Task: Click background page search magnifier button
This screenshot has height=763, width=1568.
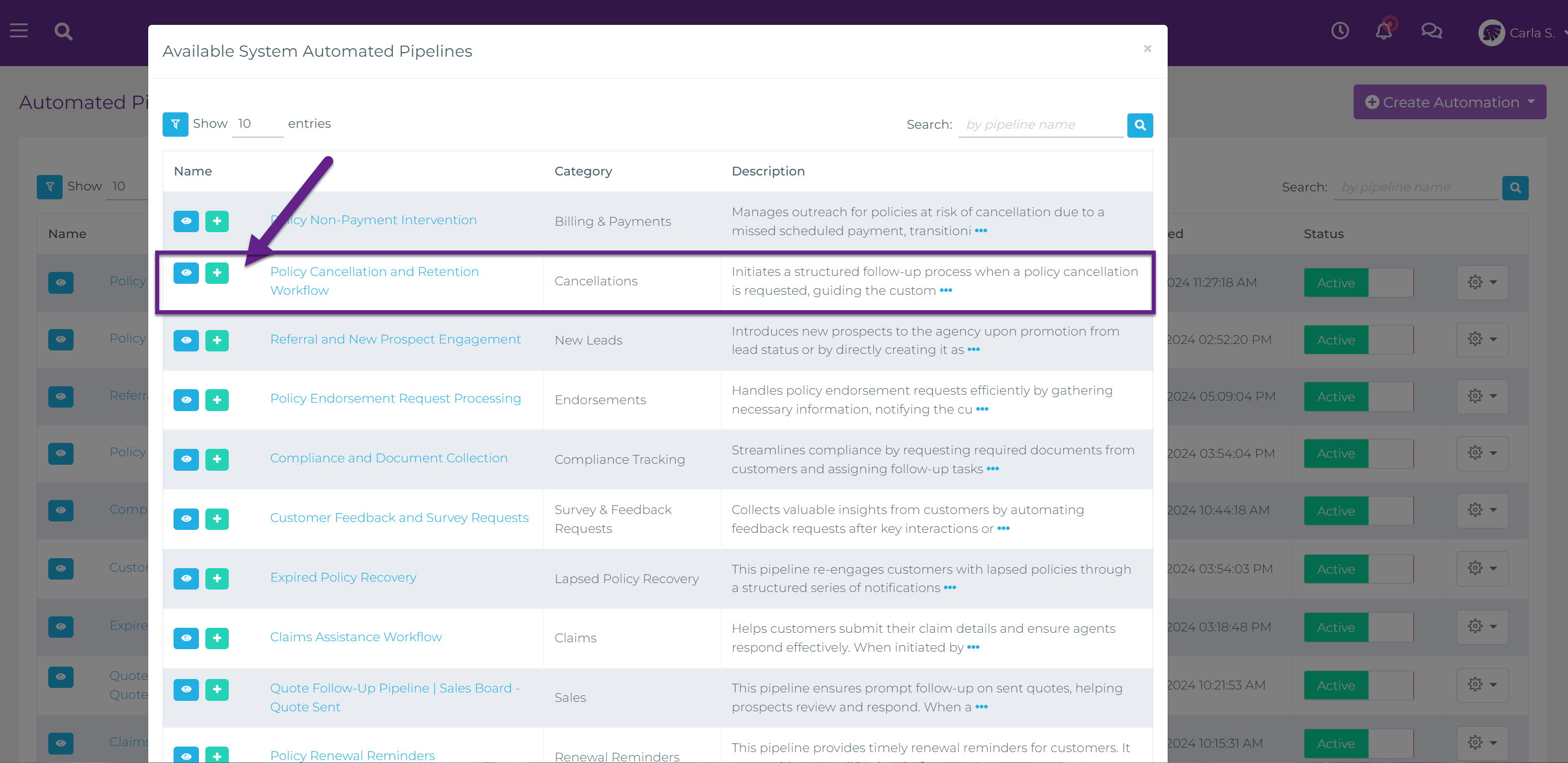Action: (1515, 188)
